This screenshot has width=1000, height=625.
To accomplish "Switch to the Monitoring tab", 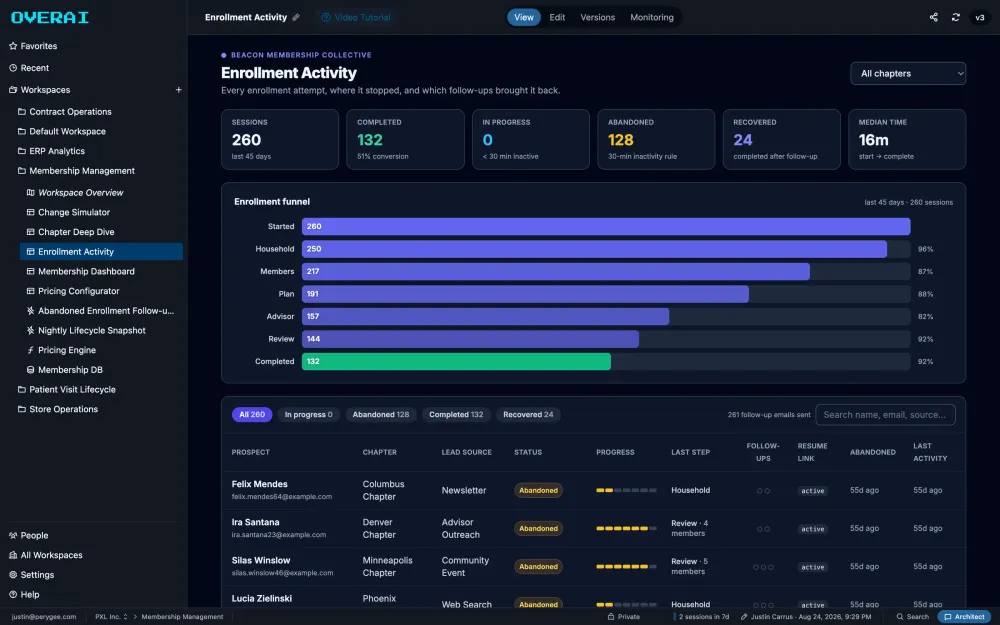I will [652, 17].
